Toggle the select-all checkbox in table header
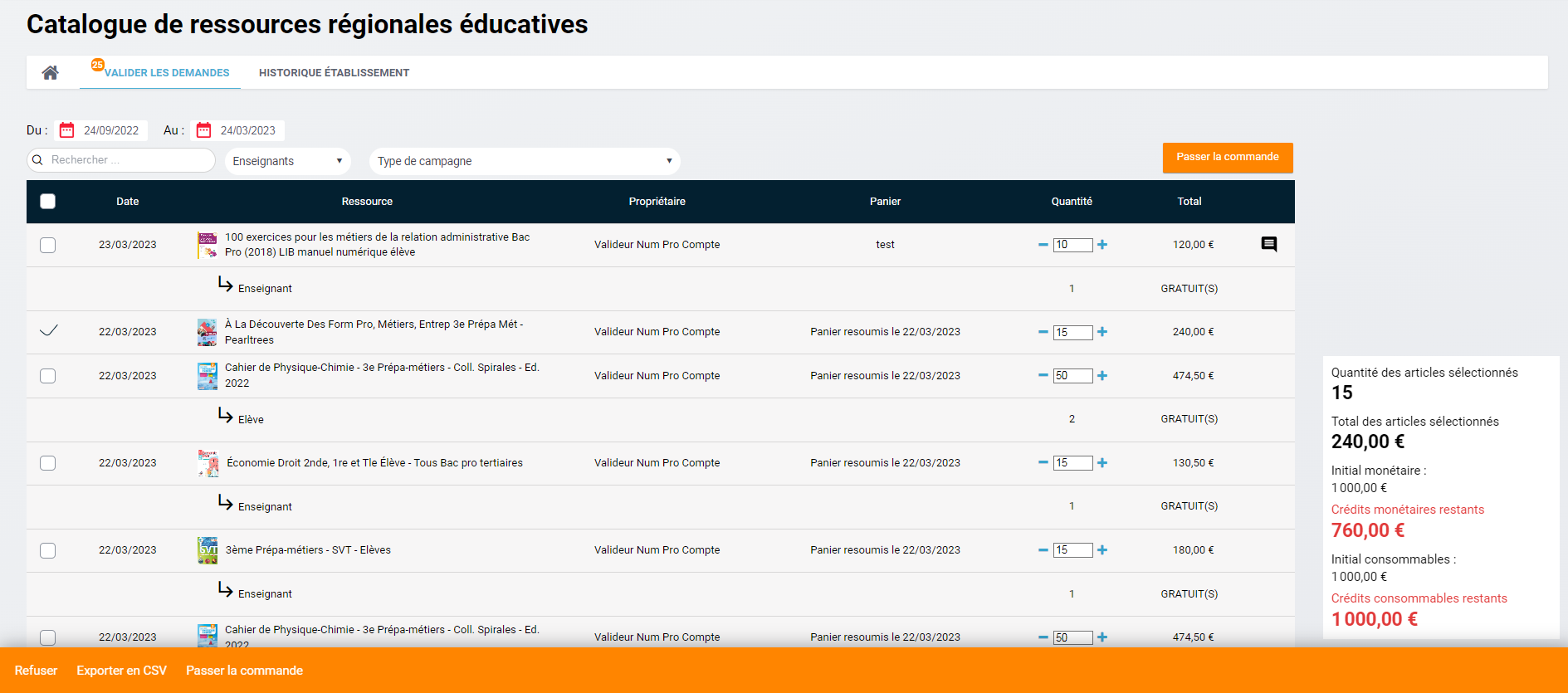 pyautogui.click(x=48, y=202)
